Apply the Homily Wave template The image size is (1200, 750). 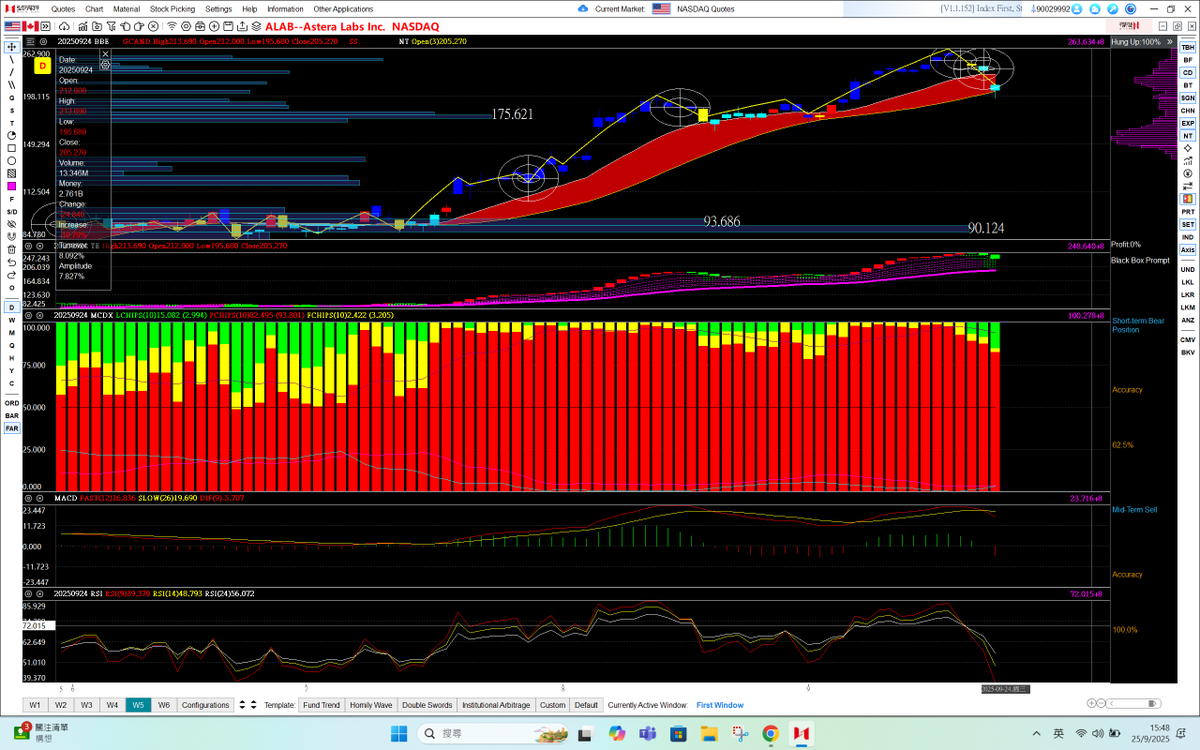coord(372,705)
